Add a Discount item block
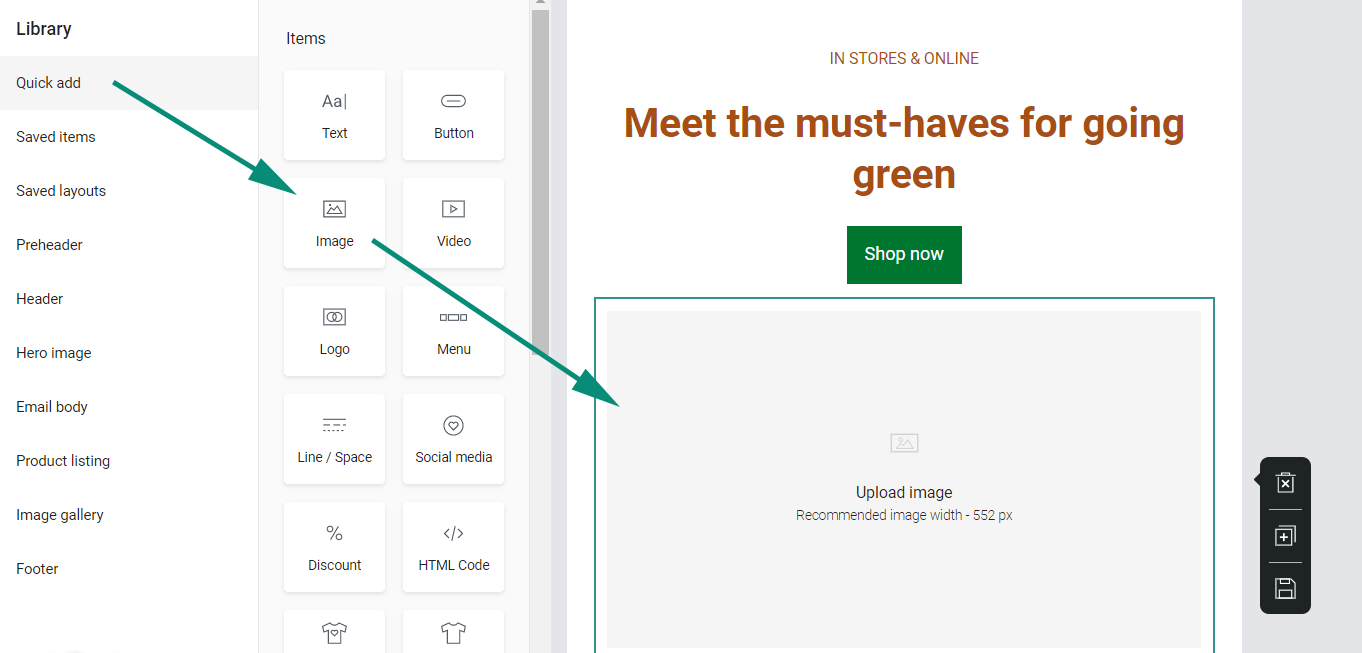This screenshot has width=1362, height=653. click(x=334, y=547)
